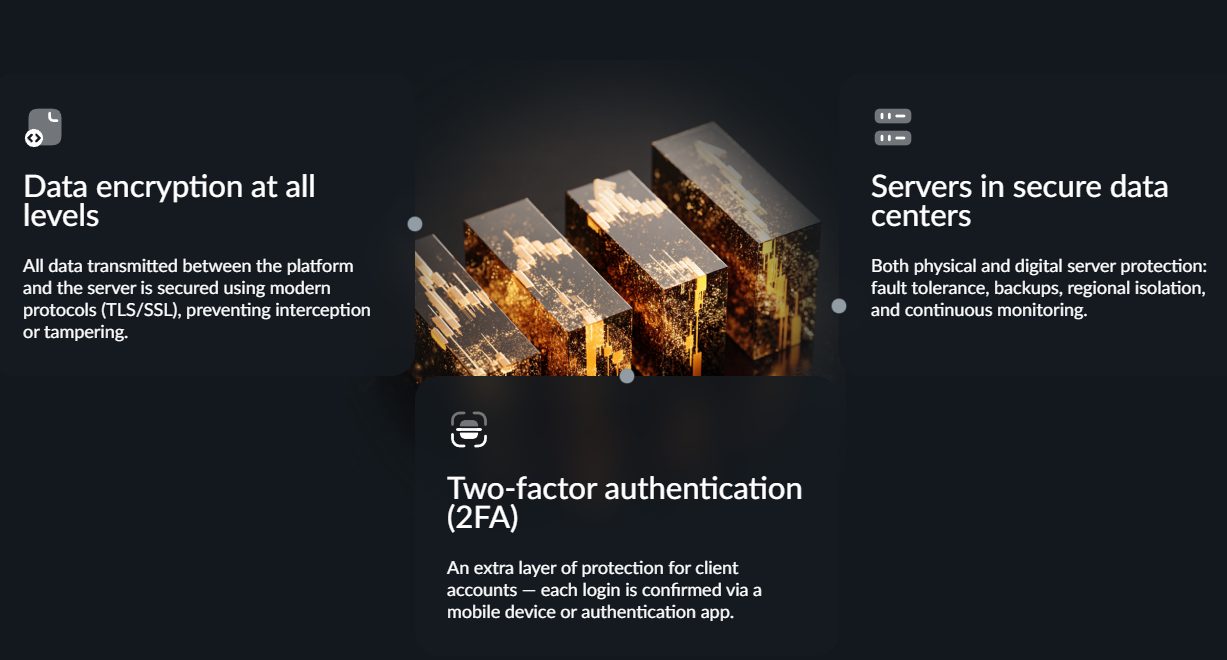This screenshot has height=660, width=1227.
Task: Click 'preventing interception or tampering' text
Action: pyautogui.click(x=197, y=321)
